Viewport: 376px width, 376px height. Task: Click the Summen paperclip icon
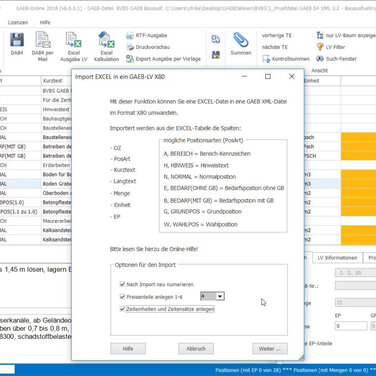coord(241,40)
